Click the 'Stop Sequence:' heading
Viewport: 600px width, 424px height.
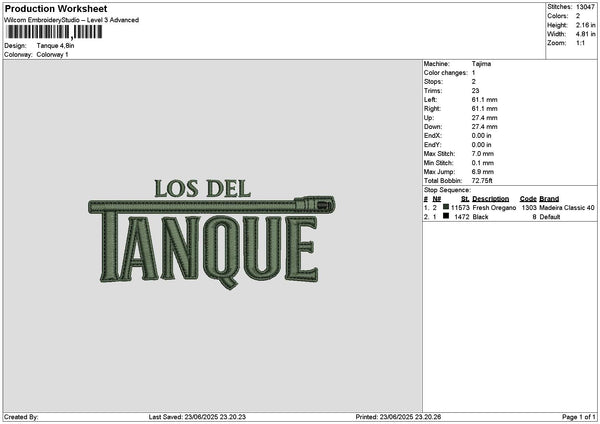click(x=447, y=190)
